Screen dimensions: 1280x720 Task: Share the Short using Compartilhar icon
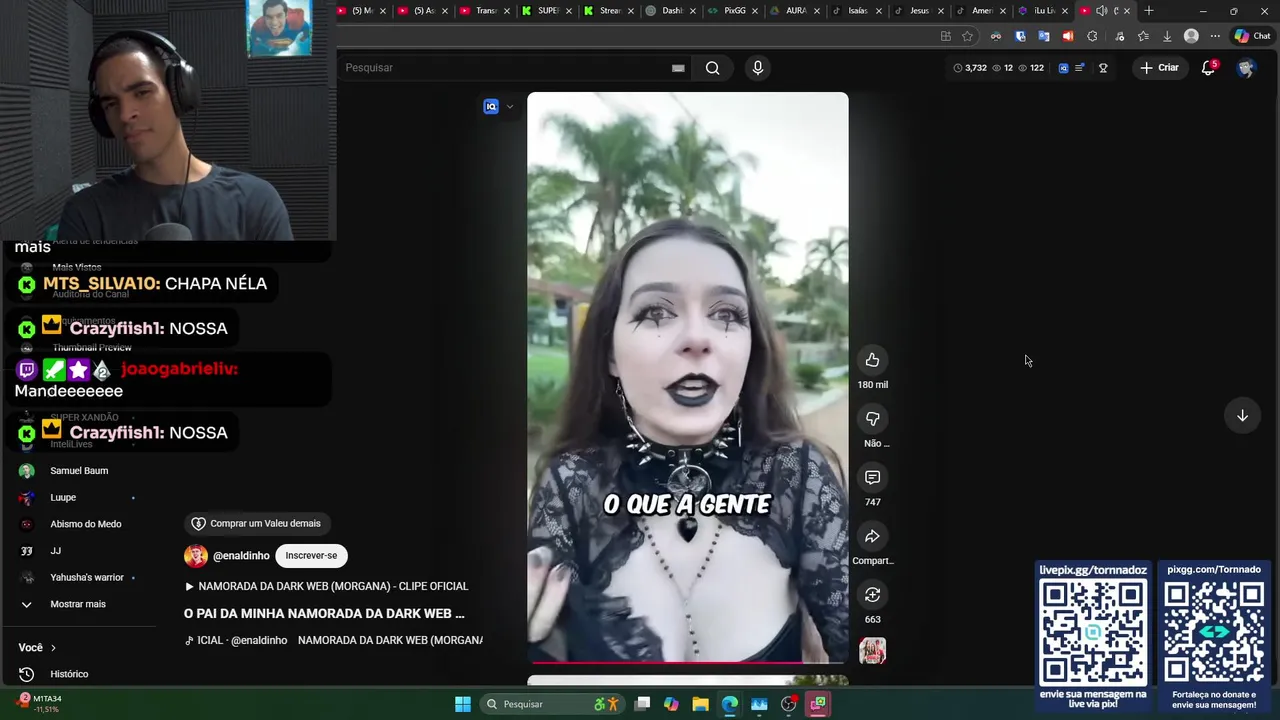click(872, 537)
